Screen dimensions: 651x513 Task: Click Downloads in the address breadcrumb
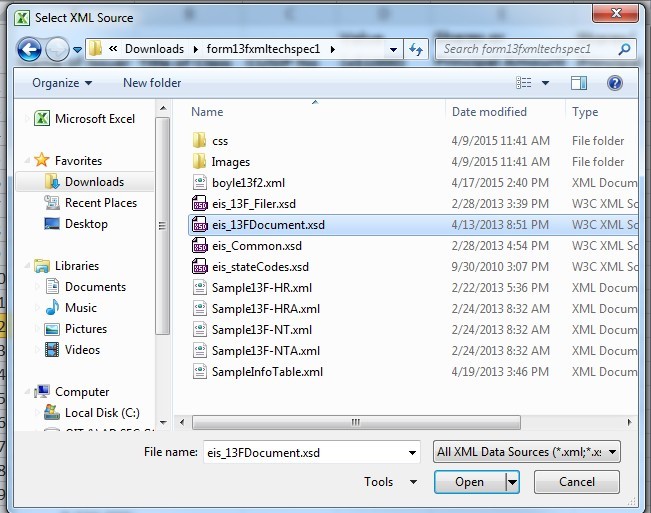pos(154,49)
